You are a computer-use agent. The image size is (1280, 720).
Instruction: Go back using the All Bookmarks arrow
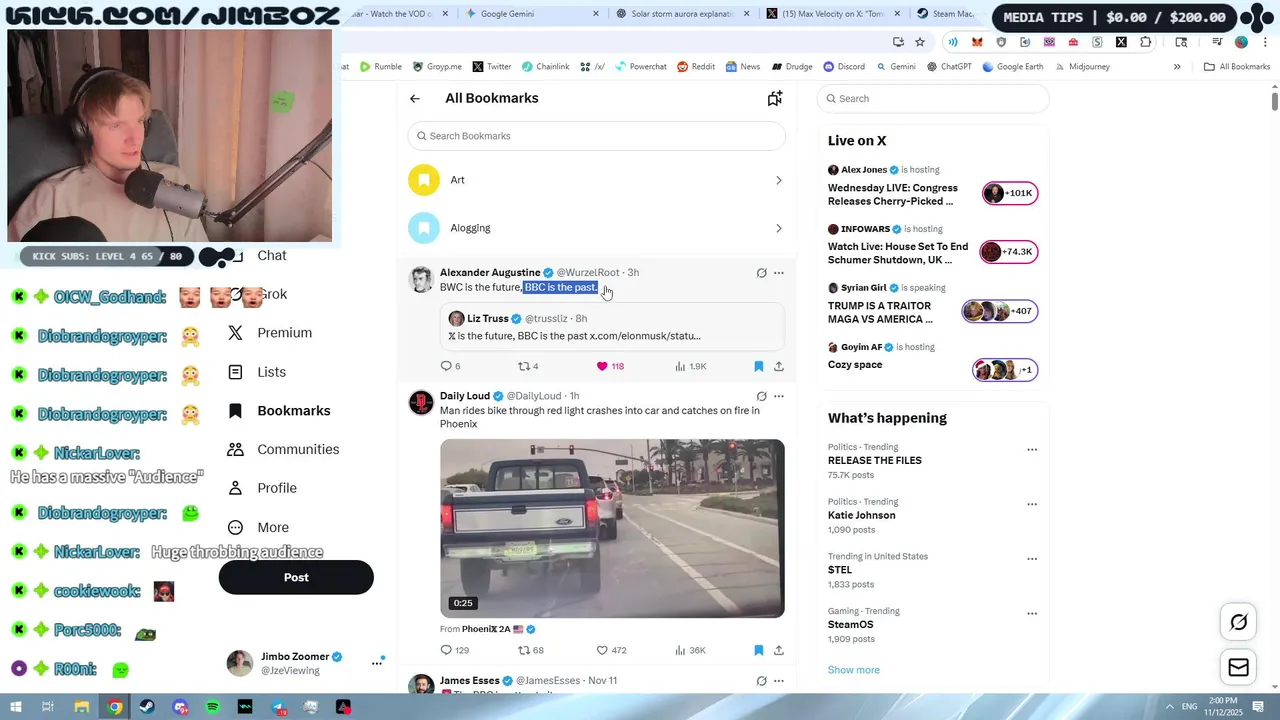(x=415, y=98)
